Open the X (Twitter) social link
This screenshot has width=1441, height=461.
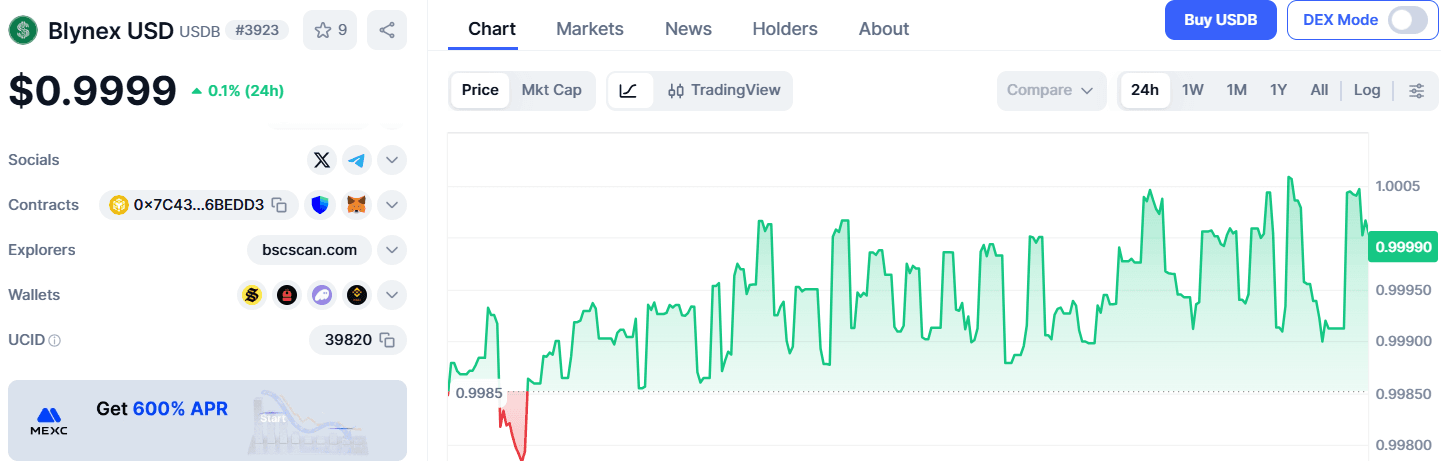click(321, 160)
